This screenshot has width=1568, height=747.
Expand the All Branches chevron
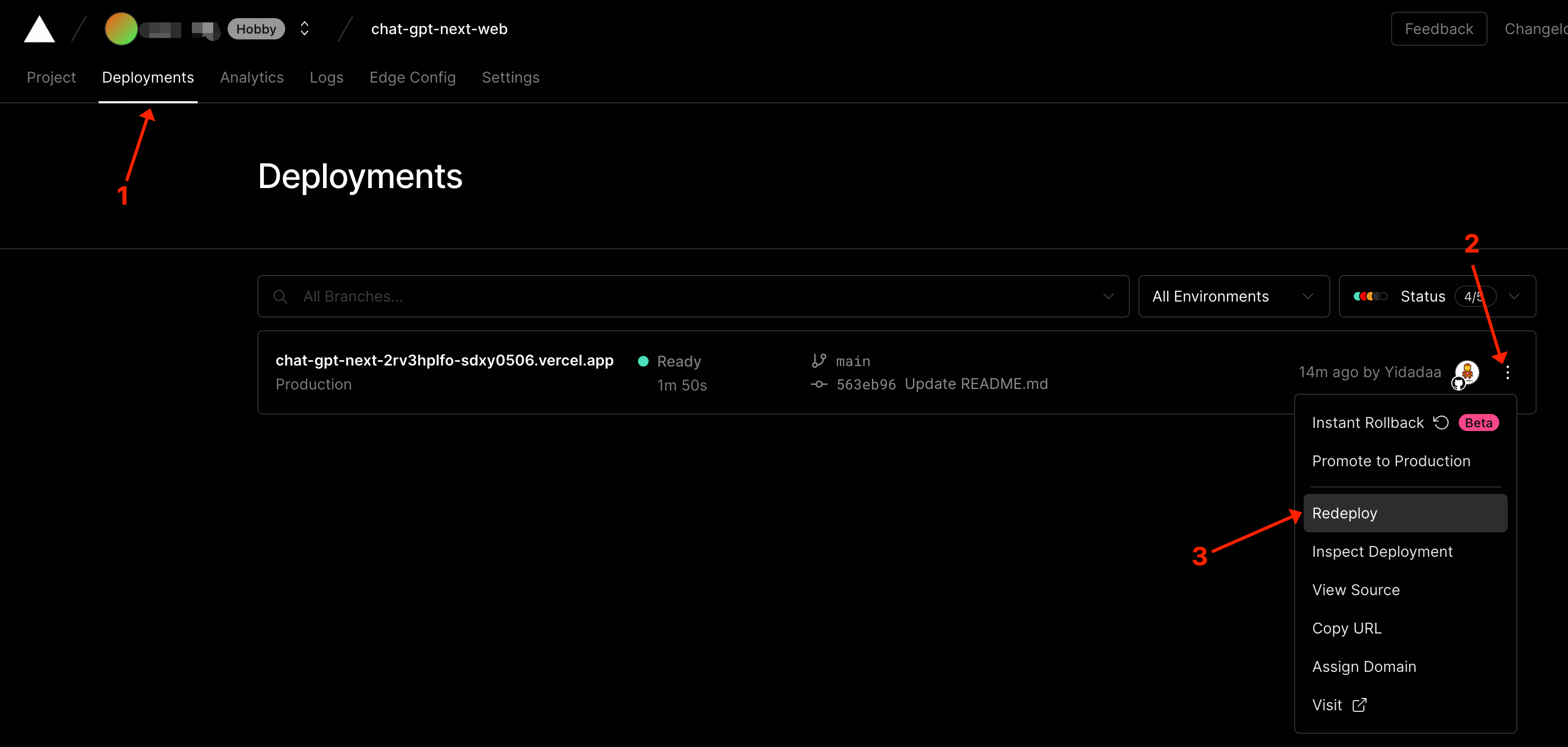coord(1108,296)
